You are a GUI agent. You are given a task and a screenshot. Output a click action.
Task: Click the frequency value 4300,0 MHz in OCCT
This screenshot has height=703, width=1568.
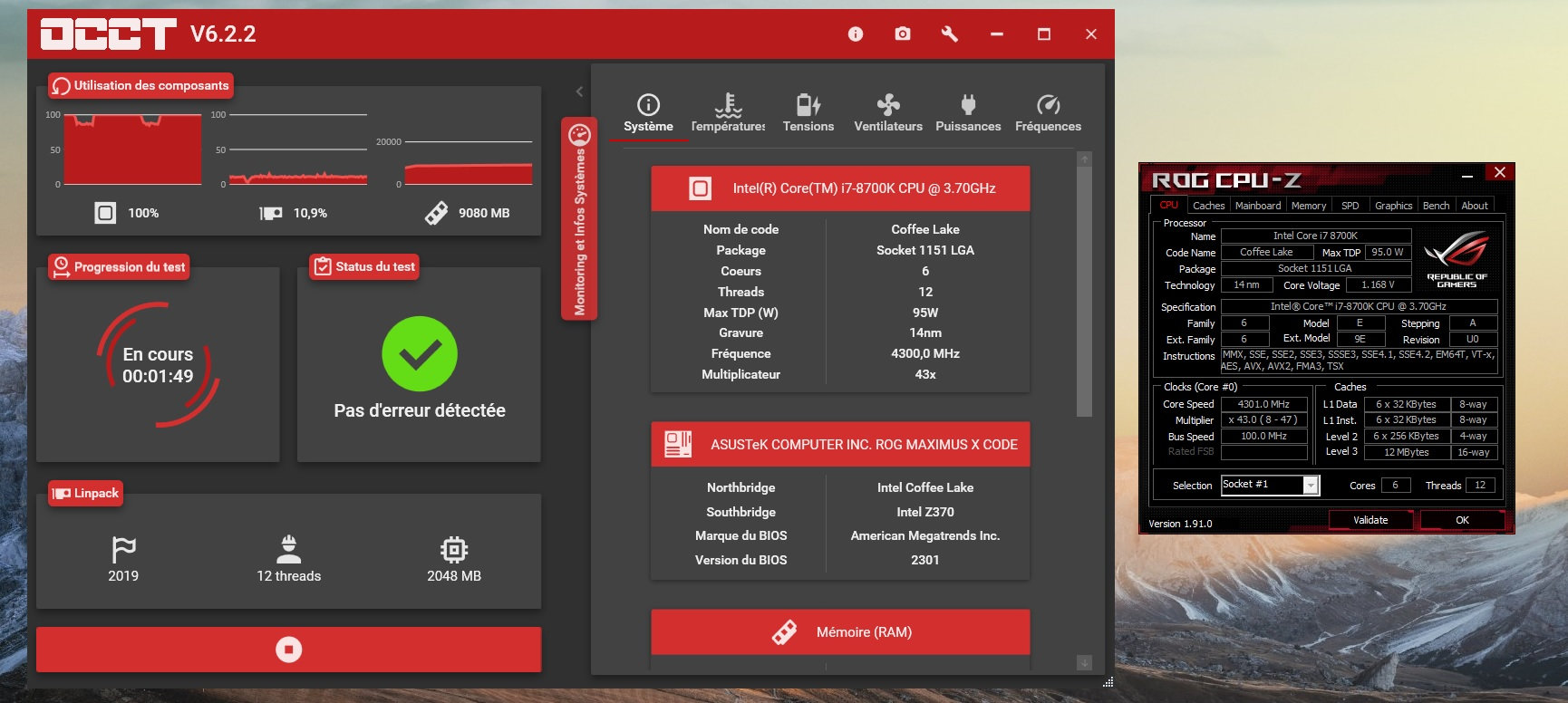click(x=925, y=353)
